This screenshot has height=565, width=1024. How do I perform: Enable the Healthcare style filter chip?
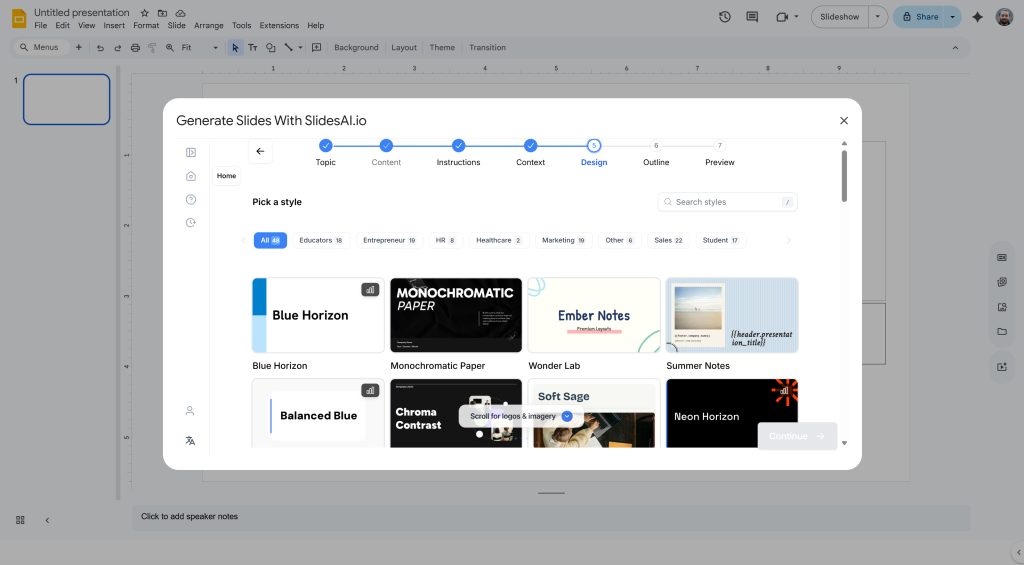tap(498, 240)
